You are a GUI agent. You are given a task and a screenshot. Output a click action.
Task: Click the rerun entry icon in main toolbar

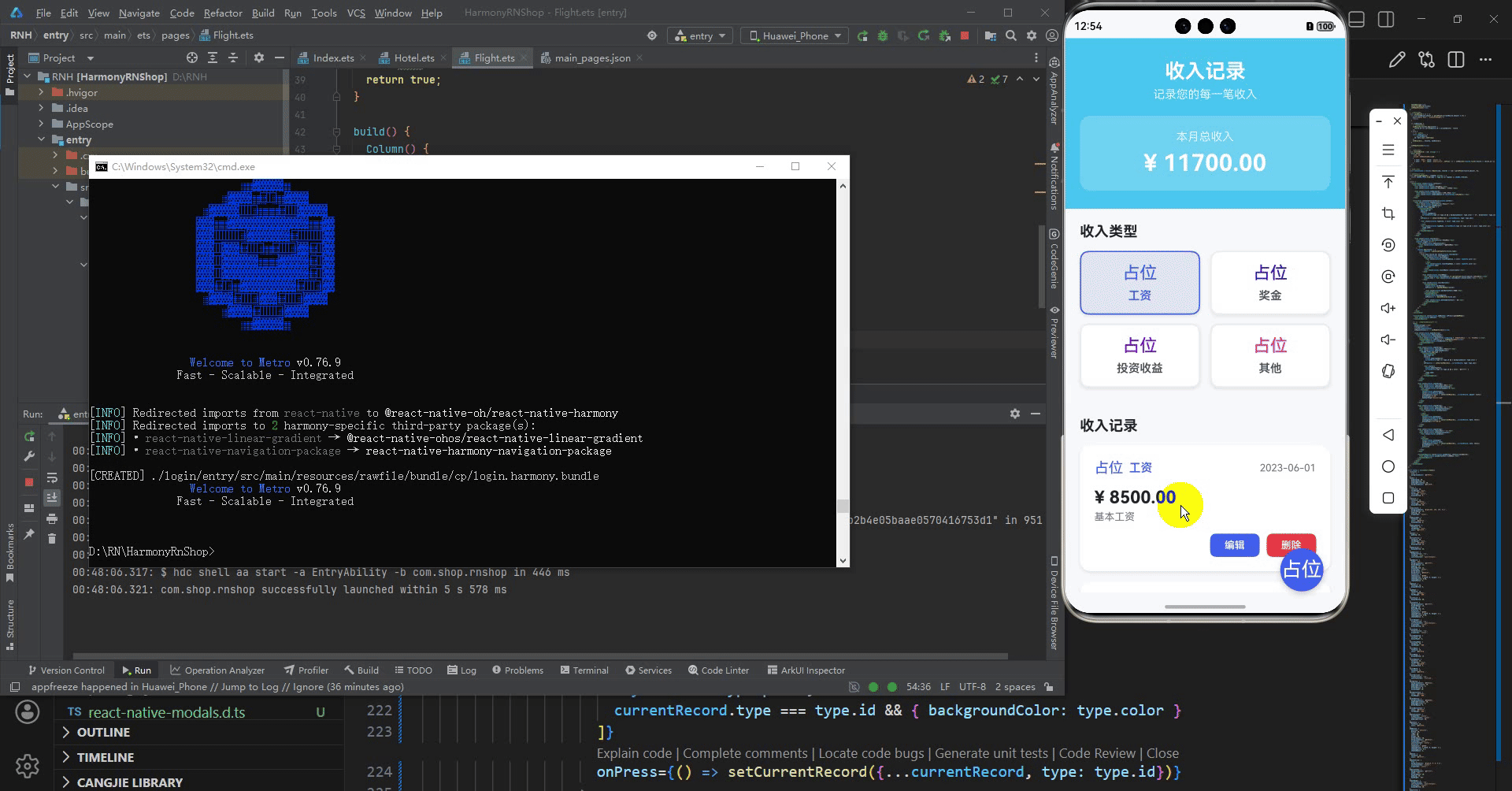pos(862,35)
